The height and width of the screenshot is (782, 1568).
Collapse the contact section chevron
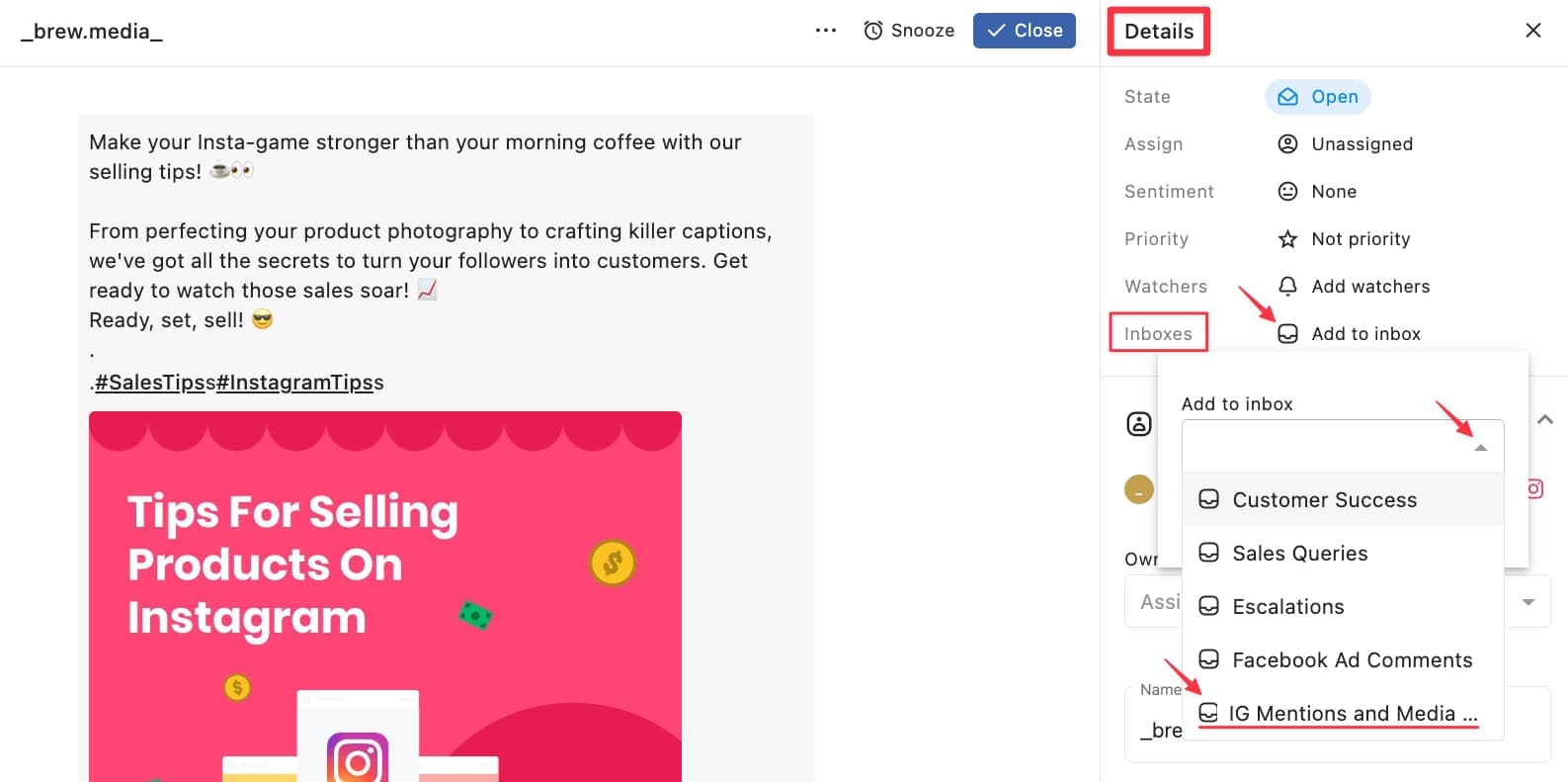[1545, 419]
